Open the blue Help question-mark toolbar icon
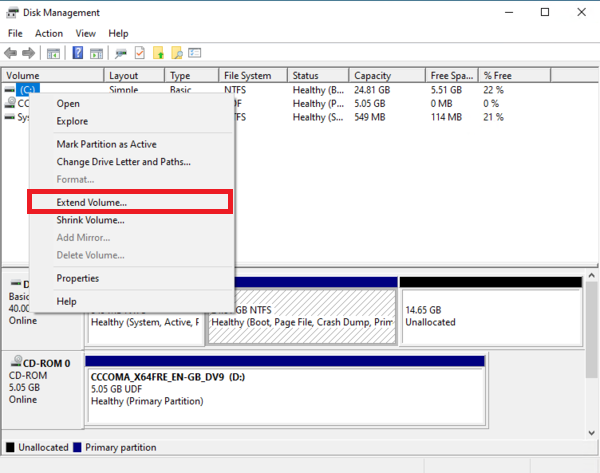 [x=78, y=52]
